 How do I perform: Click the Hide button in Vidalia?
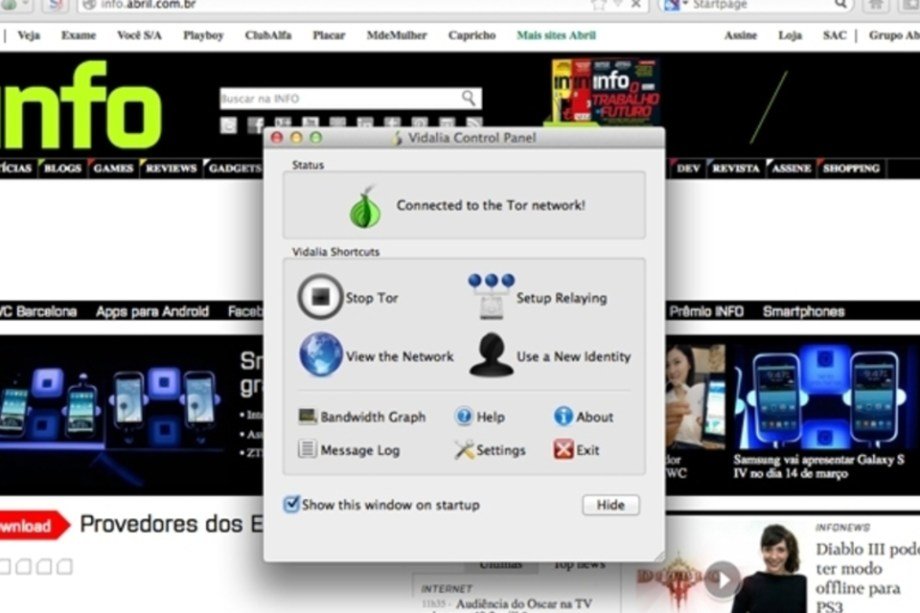[611, 505]
